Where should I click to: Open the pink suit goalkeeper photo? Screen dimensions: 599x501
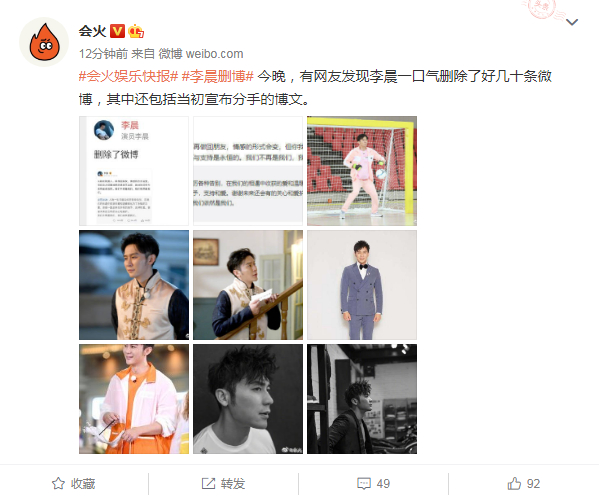[362, 171]
